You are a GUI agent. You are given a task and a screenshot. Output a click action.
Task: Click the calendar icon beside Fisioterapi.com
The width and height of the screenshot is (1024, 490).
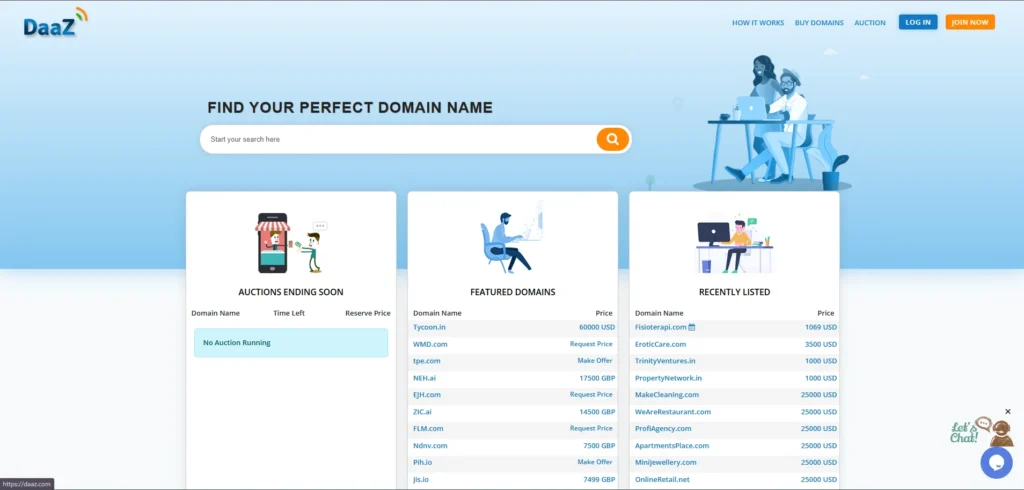pos(692,327)
